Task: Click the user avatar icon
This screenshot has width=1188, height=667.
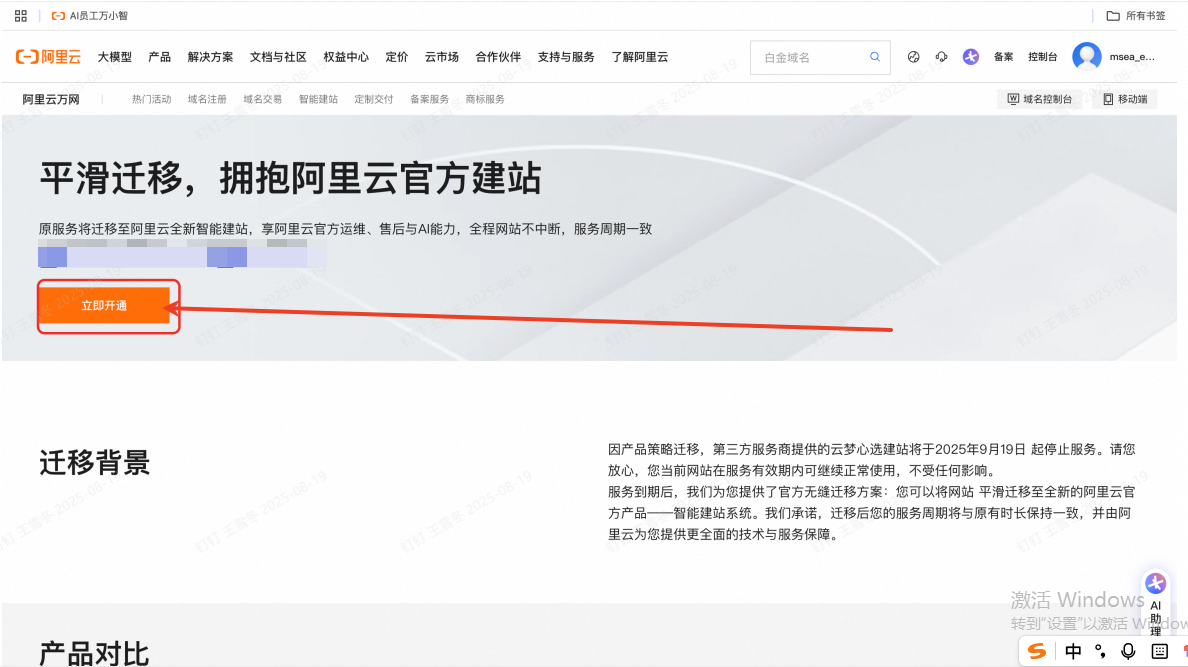Action: click(1086, 57)
